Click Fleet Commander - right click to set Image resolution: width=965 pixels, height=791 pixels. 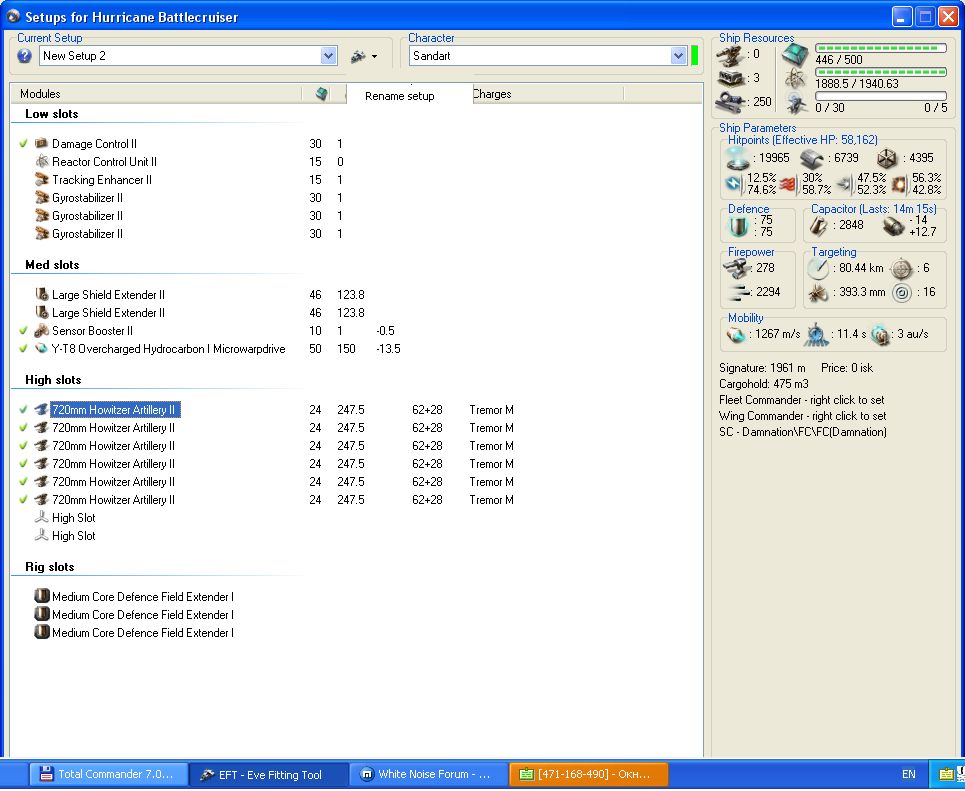(801, 400)
